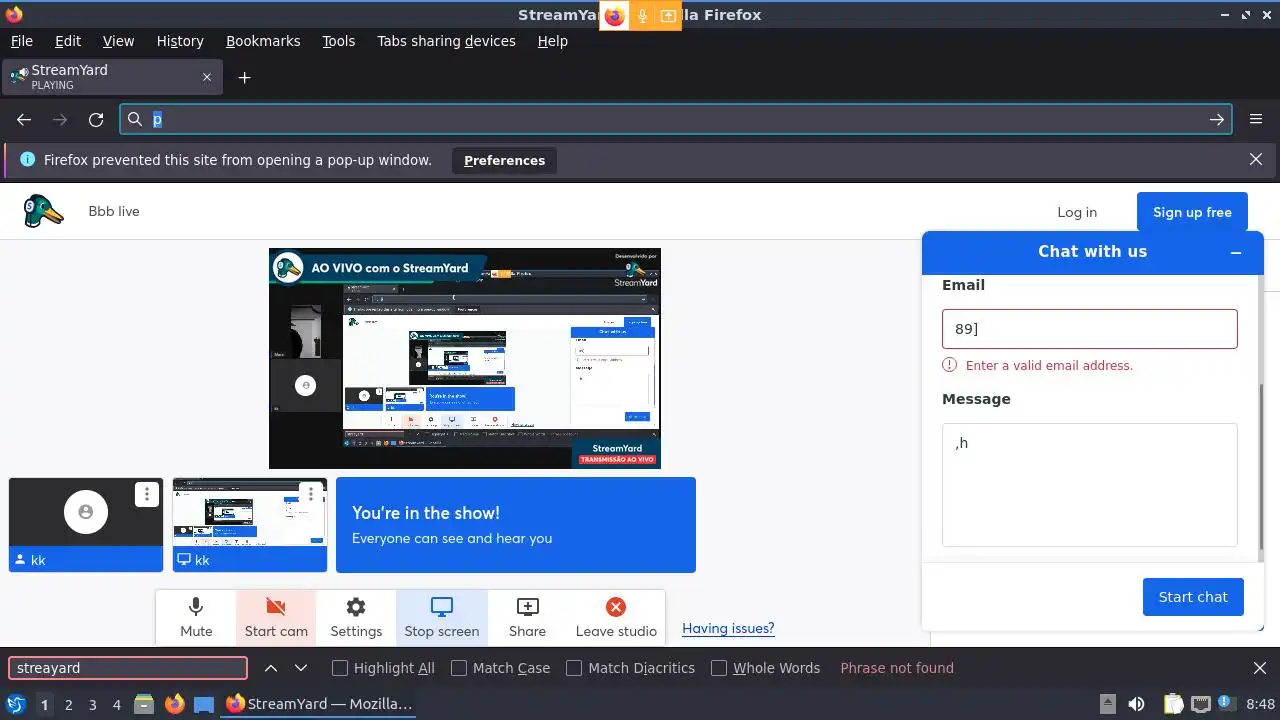The width and height of the screenshot is (1280, 720).
Task: Close the find bar
Action: pos(1260,668)
